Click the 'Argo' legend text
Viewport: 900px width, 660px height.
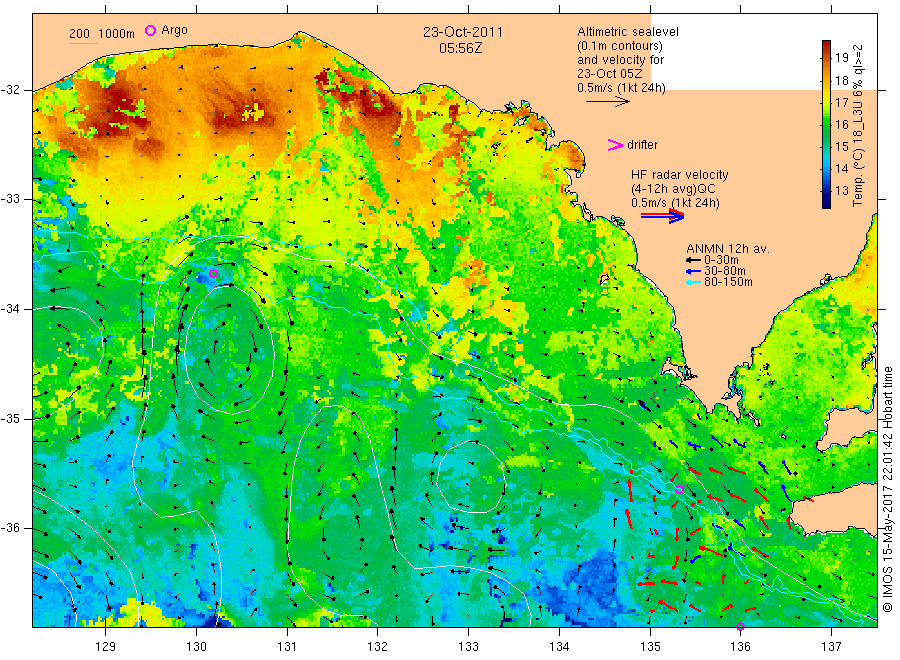(174, 30)
